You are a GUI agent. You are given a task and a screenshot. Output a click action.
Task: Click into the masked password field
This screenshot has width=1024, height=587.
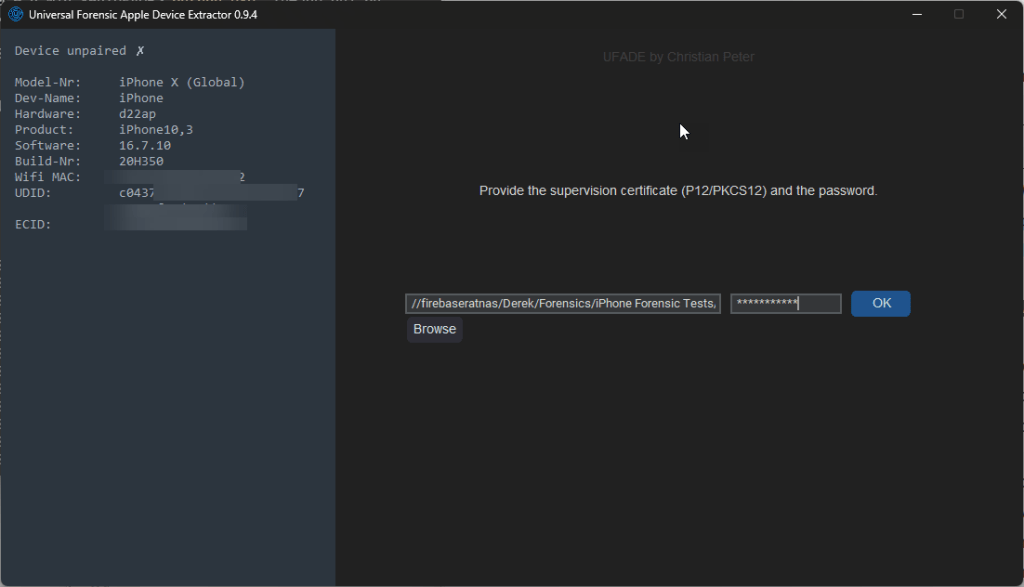[x=785, y=304]
